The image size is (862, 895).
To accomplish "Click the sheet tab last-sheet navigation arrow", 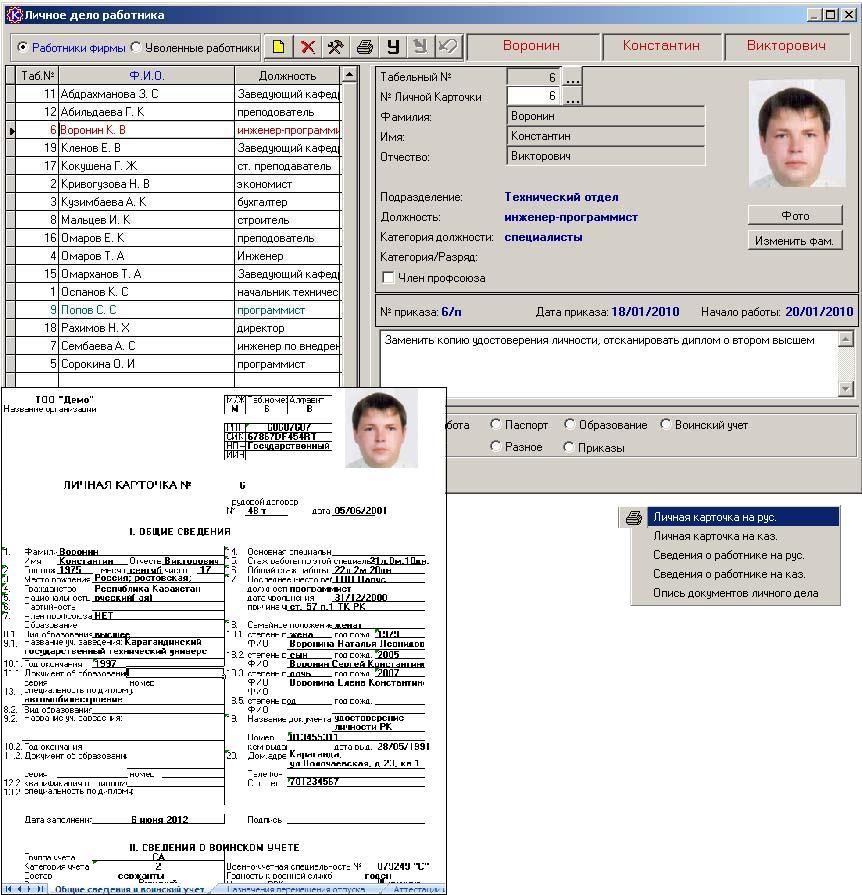I will tap(41, 889).
